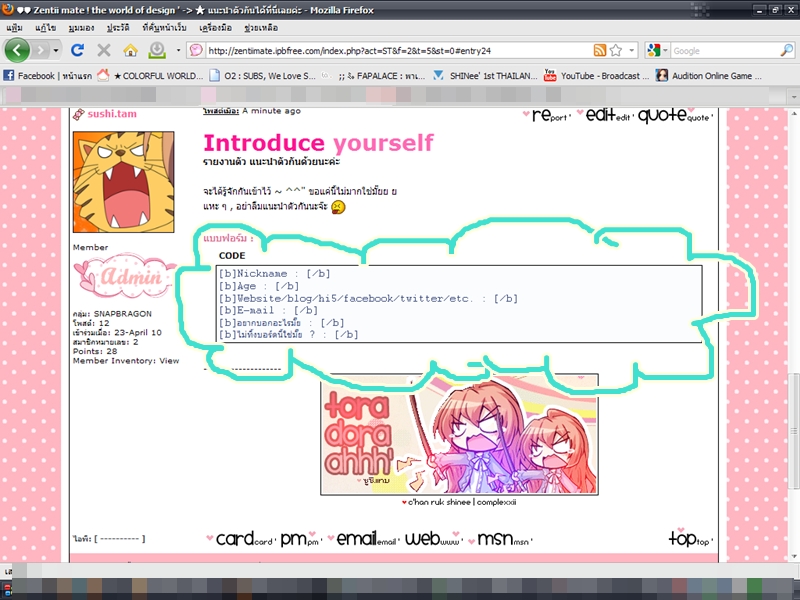Screen dimensions: 800x600
Task: Click the quote button on the post
Action: tap(674, 116)
